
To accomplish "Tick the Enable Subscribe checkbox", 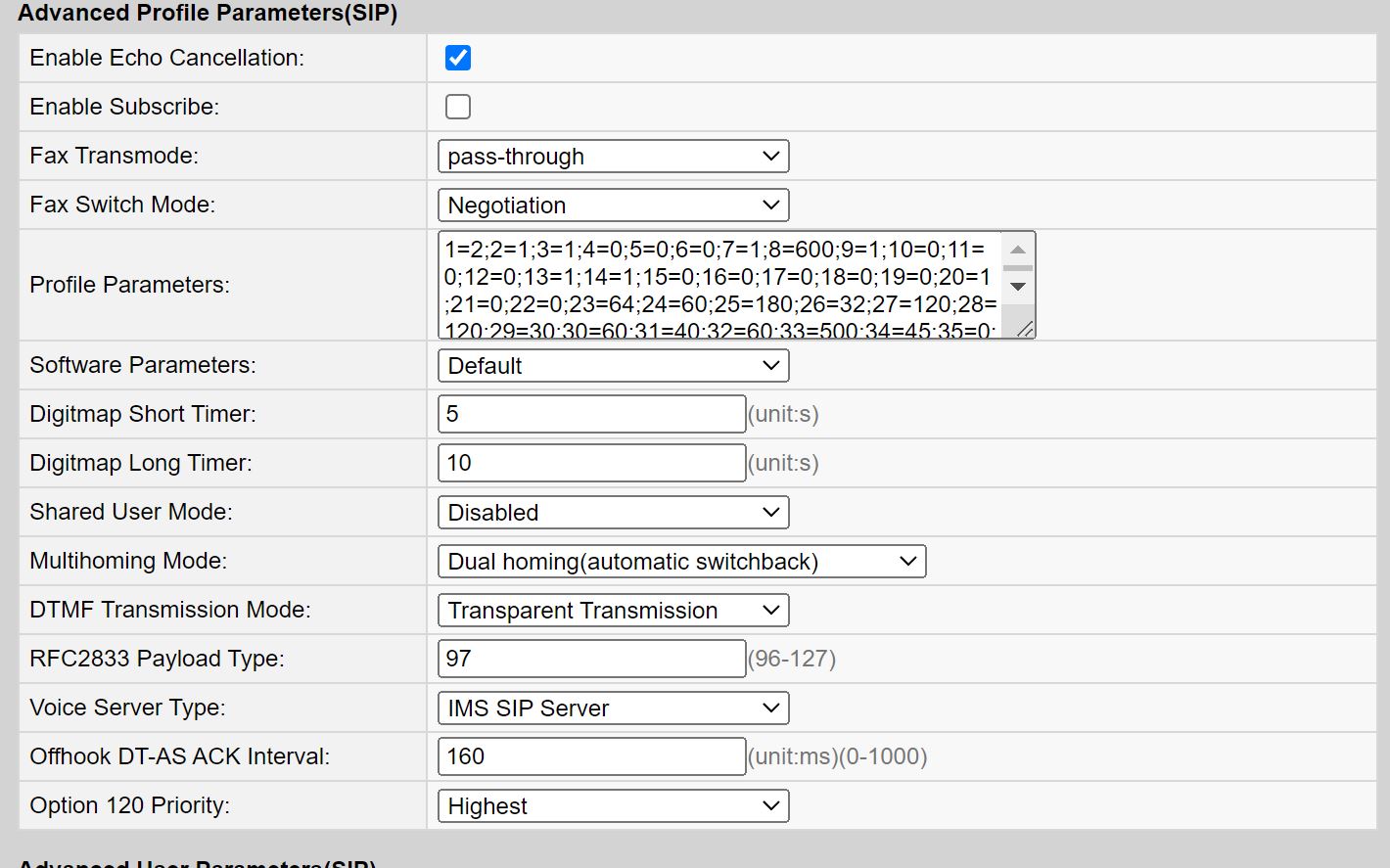I will tap(457, 107).
